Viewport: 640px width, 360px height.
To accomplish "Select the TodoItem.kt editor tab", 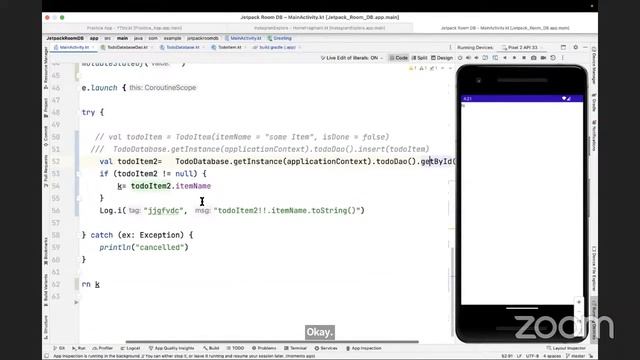I will tap(229, 47).
